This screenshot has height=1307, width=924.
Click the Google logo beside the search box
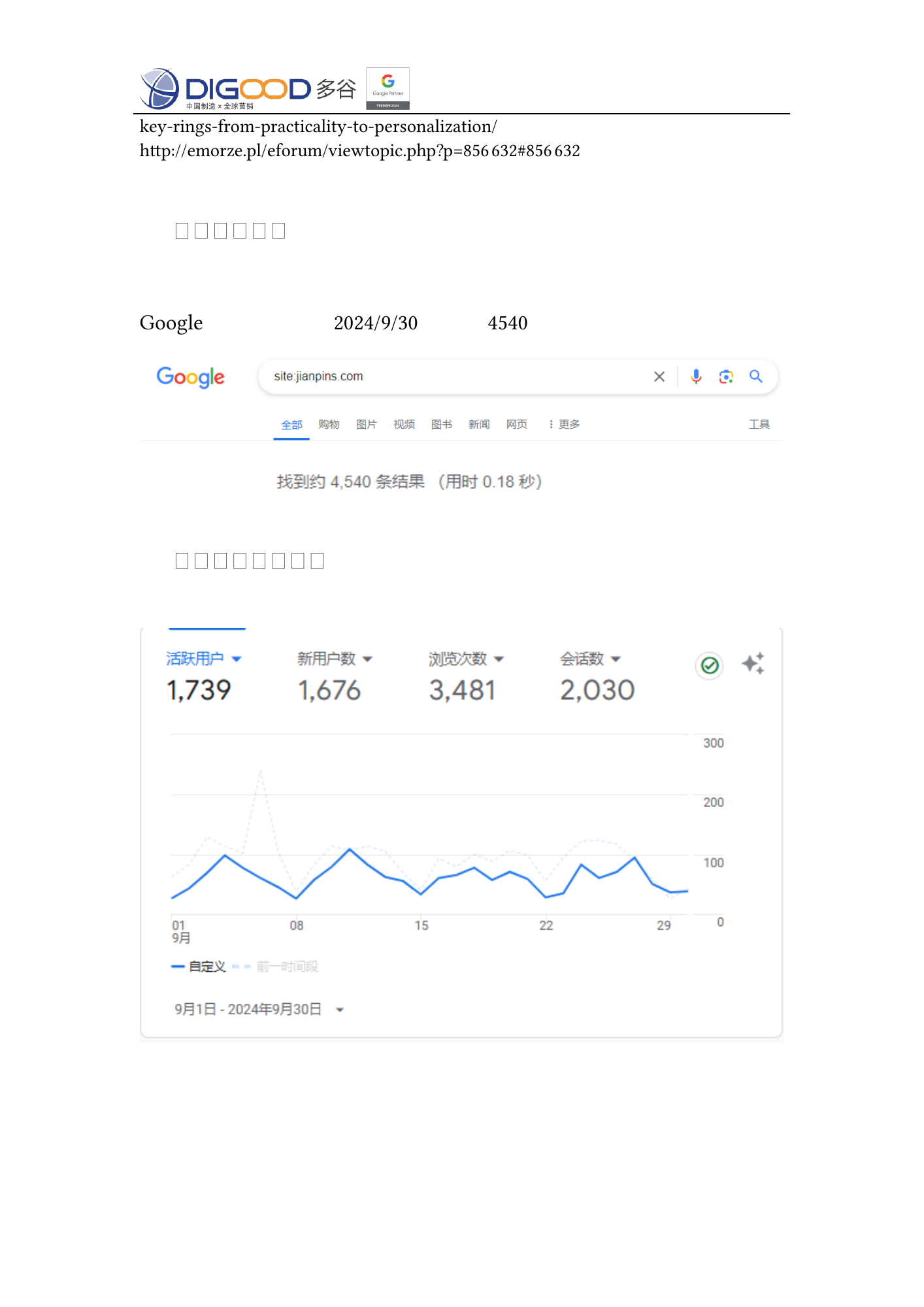coord(190,377)
